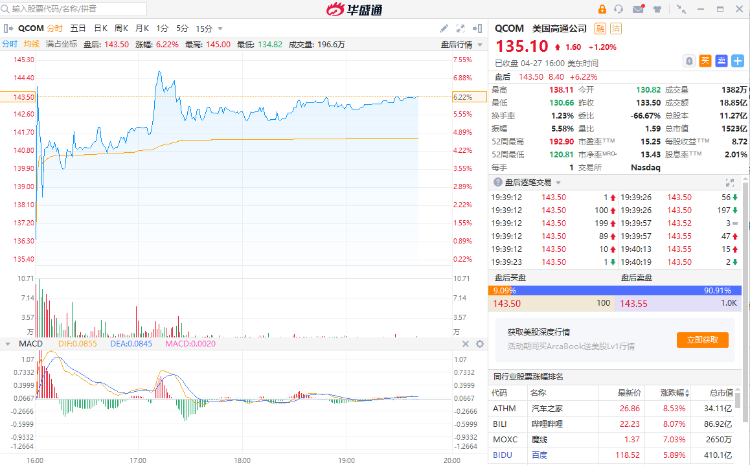Click the 19:40:13 trade row at 143.55
Viewport: 750px width, 465px height.
tap(678, 249)
